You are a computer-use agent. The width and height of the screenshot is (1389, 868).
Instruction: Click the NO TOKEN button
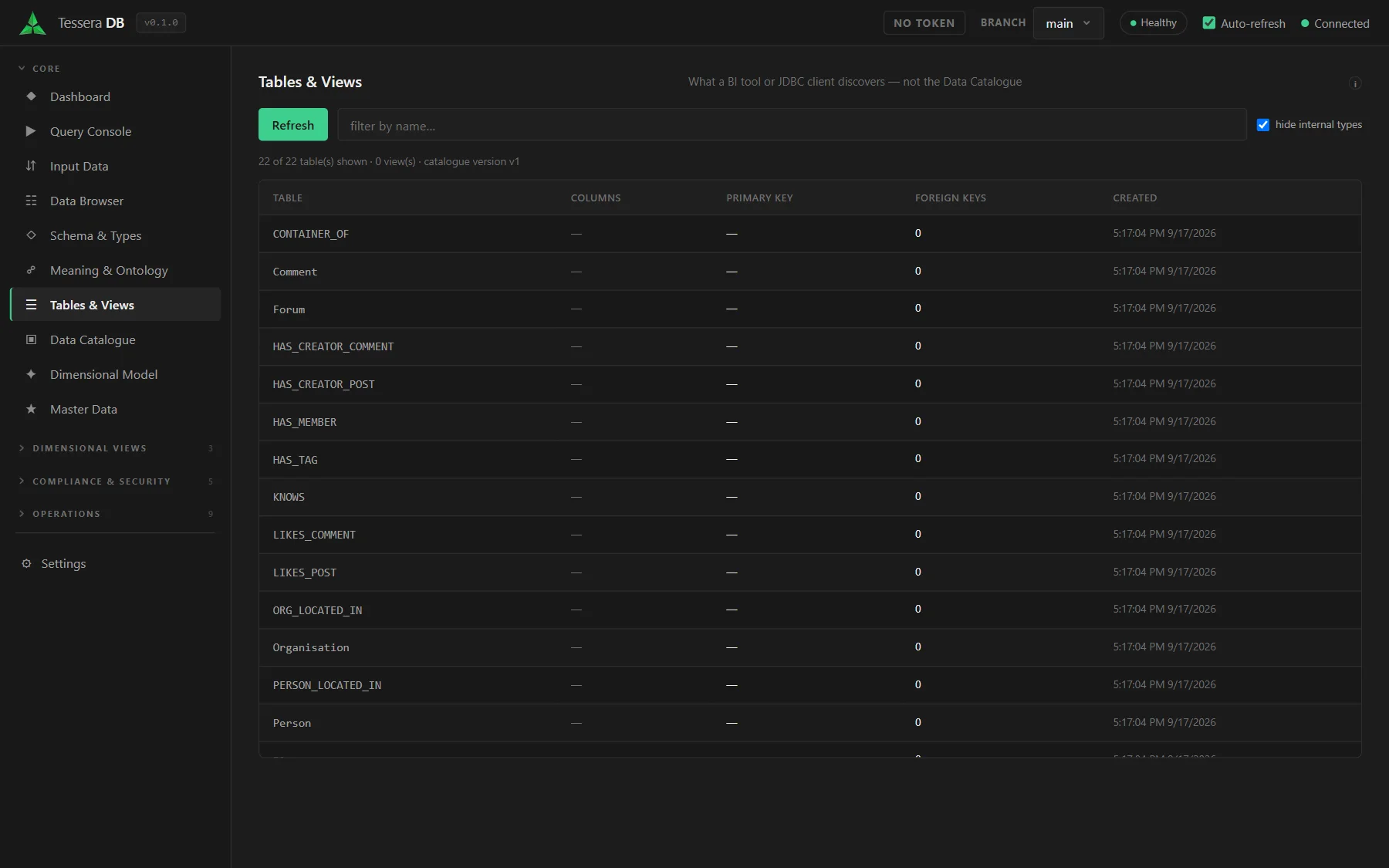pyautogui.click(x=924, y=23)
